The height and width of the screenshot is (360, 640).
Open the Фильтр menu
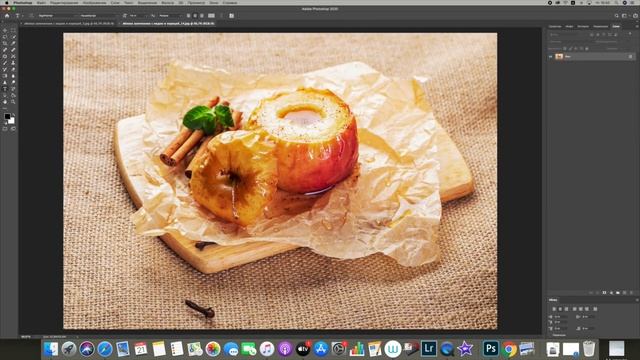pyautogui.click(x=167, y=2)
